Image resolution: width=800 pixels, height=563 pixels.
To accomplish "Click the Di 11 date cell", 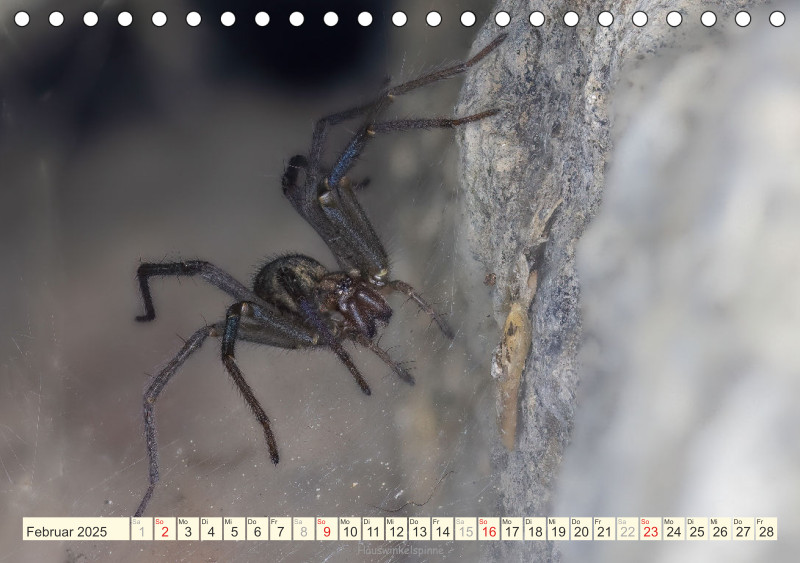I will point(373,529).
